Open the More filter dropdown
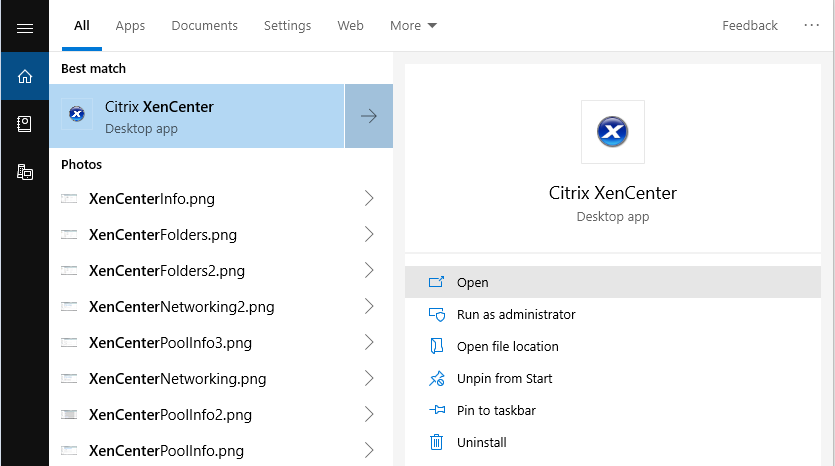The width and height of the screenshot is (835, 466). pos(413,26)
